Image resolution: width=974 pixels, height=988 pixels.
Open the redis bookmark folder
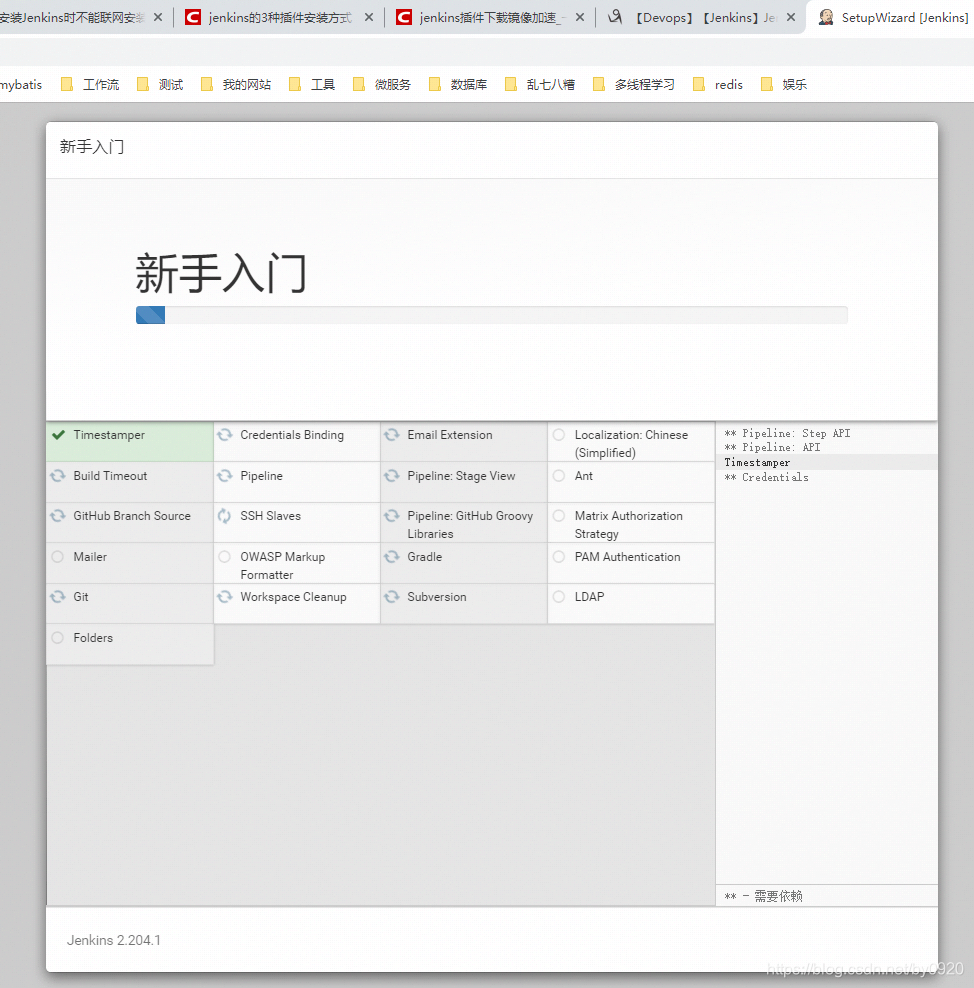pyautogui.click(x=718, y=84)
